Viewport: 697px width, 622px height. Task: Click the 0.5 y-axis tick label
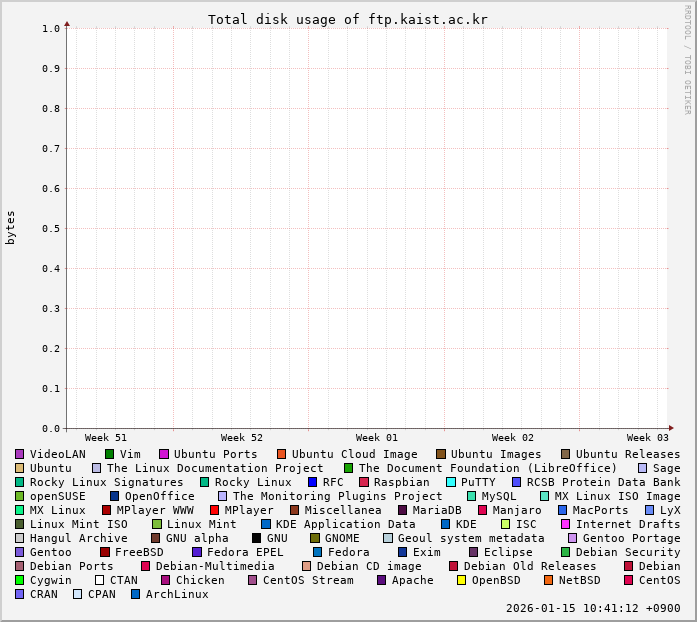[51, 229]
